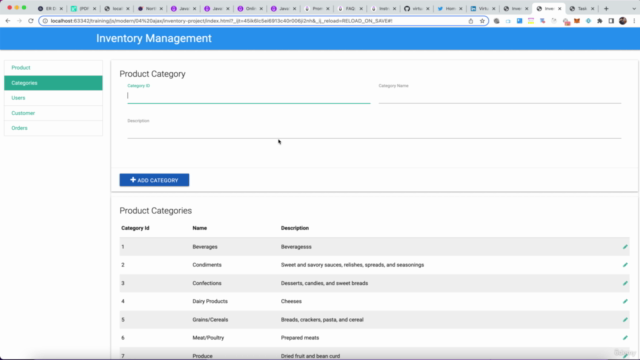Click the Inventory Management header title
The image size is (640, 360).
(154, 38)
